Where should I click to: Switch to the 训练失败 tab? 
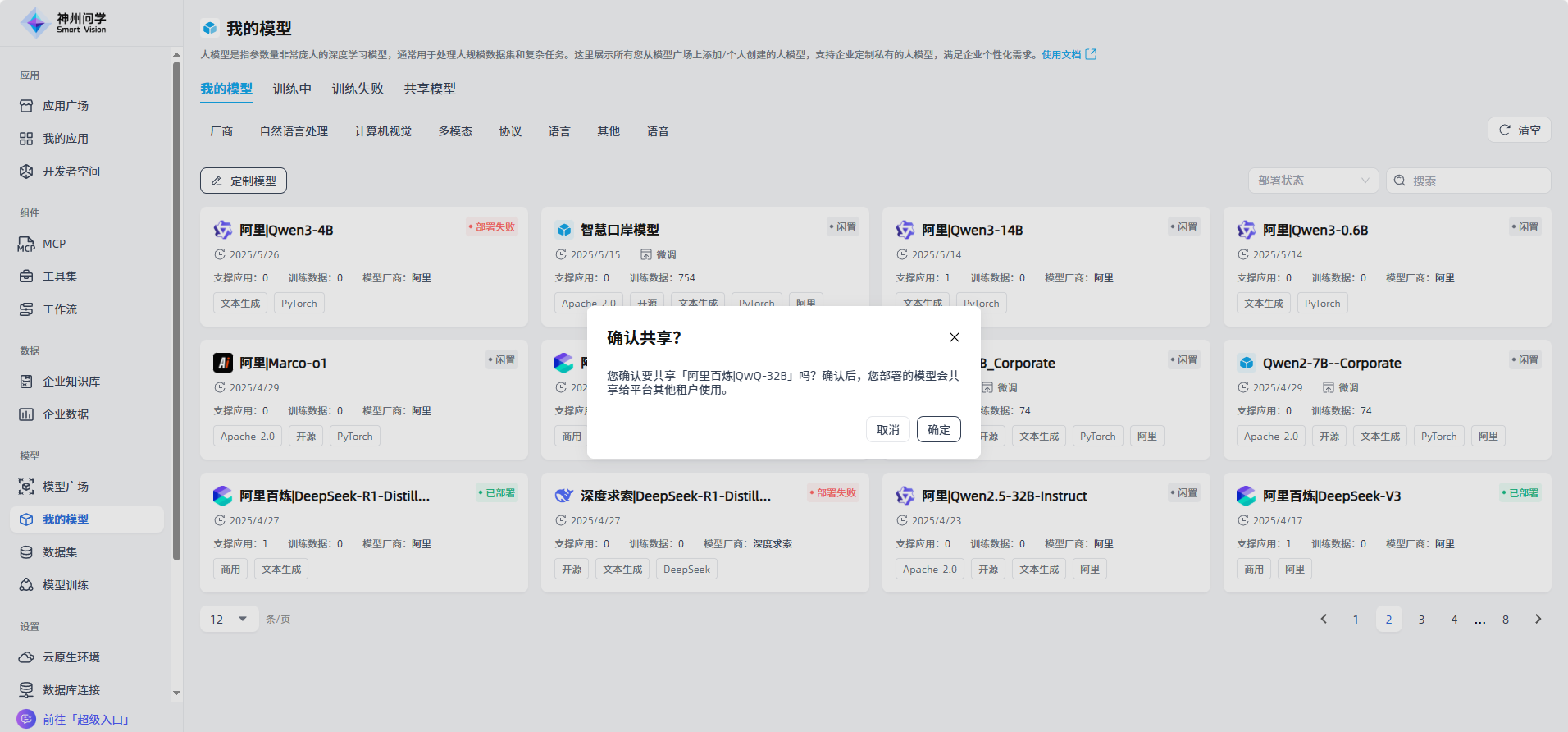[358, 89]
